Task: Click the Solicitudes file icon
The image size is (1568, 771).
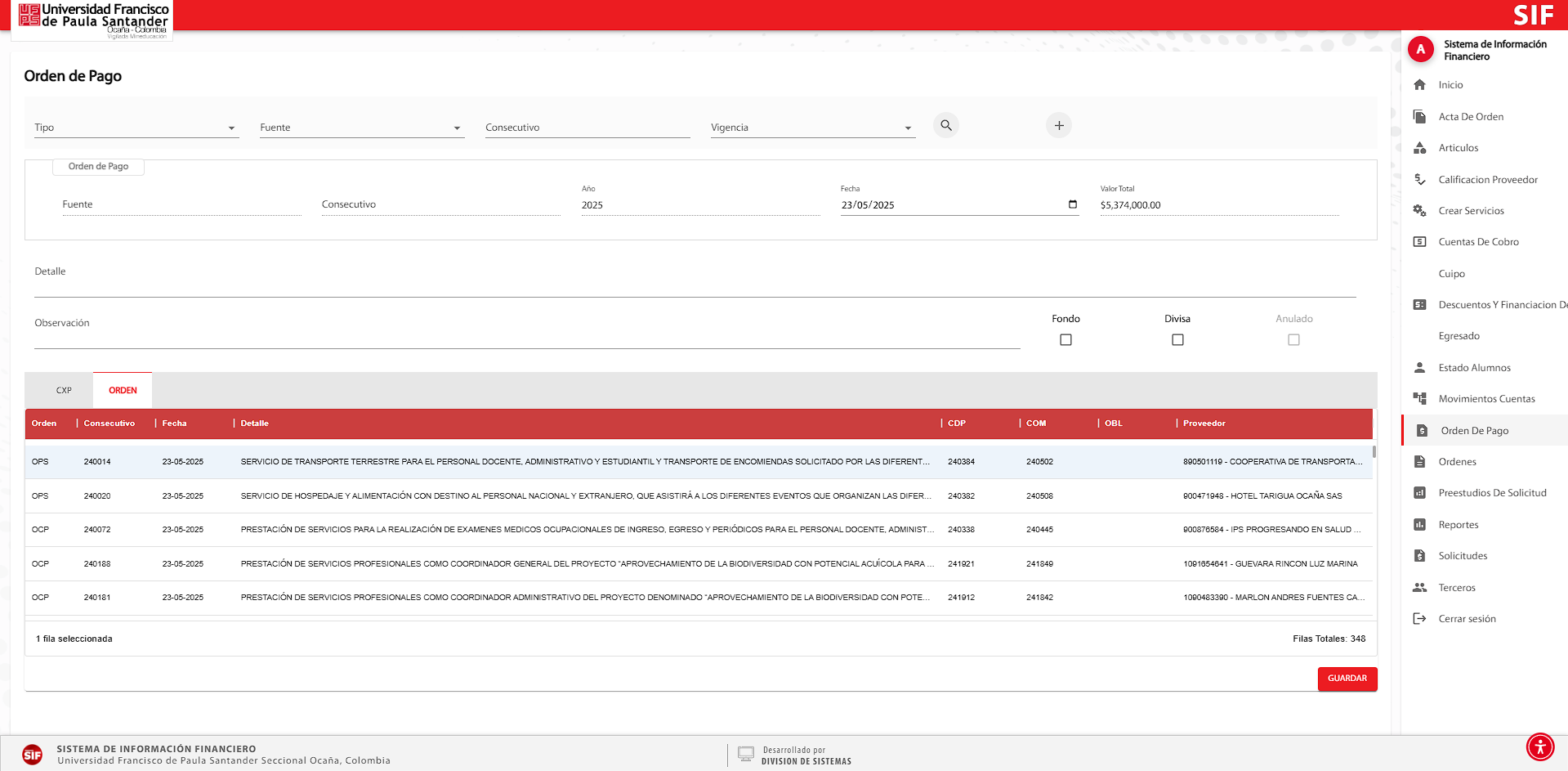Action: 1420,556
